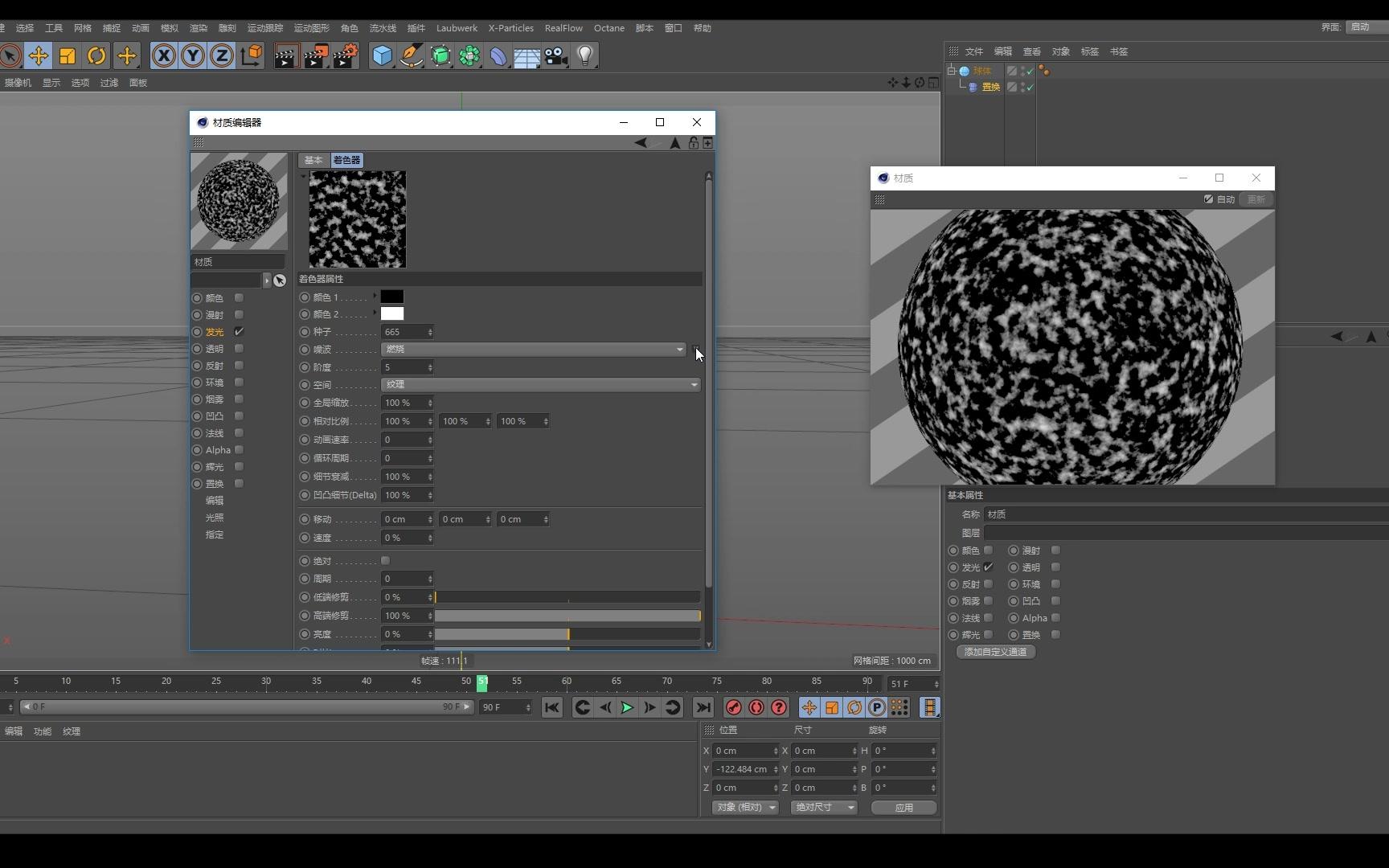Open the Render Settings icon

click(345, 55)
